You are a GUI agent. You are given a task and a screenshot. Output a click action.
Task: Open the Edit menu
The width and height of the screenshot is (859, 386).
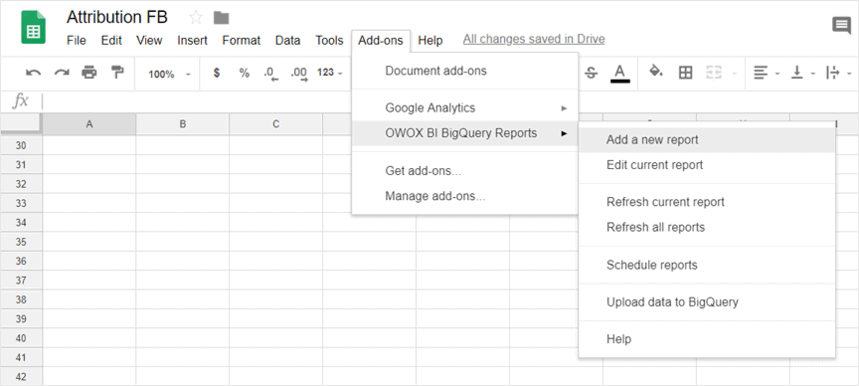(111, 40)
